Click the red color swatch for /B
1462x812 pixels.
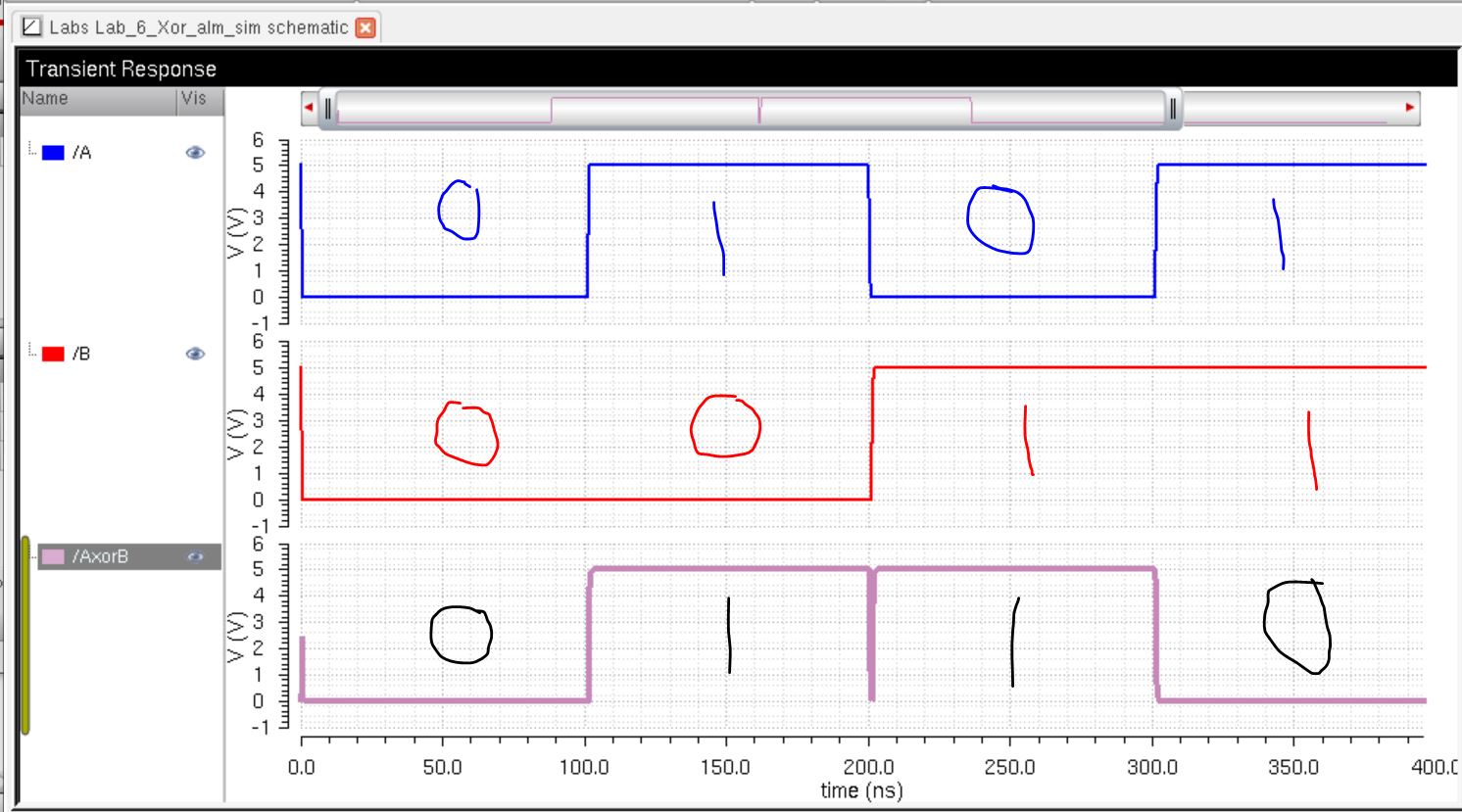click(x=53, y=354)
